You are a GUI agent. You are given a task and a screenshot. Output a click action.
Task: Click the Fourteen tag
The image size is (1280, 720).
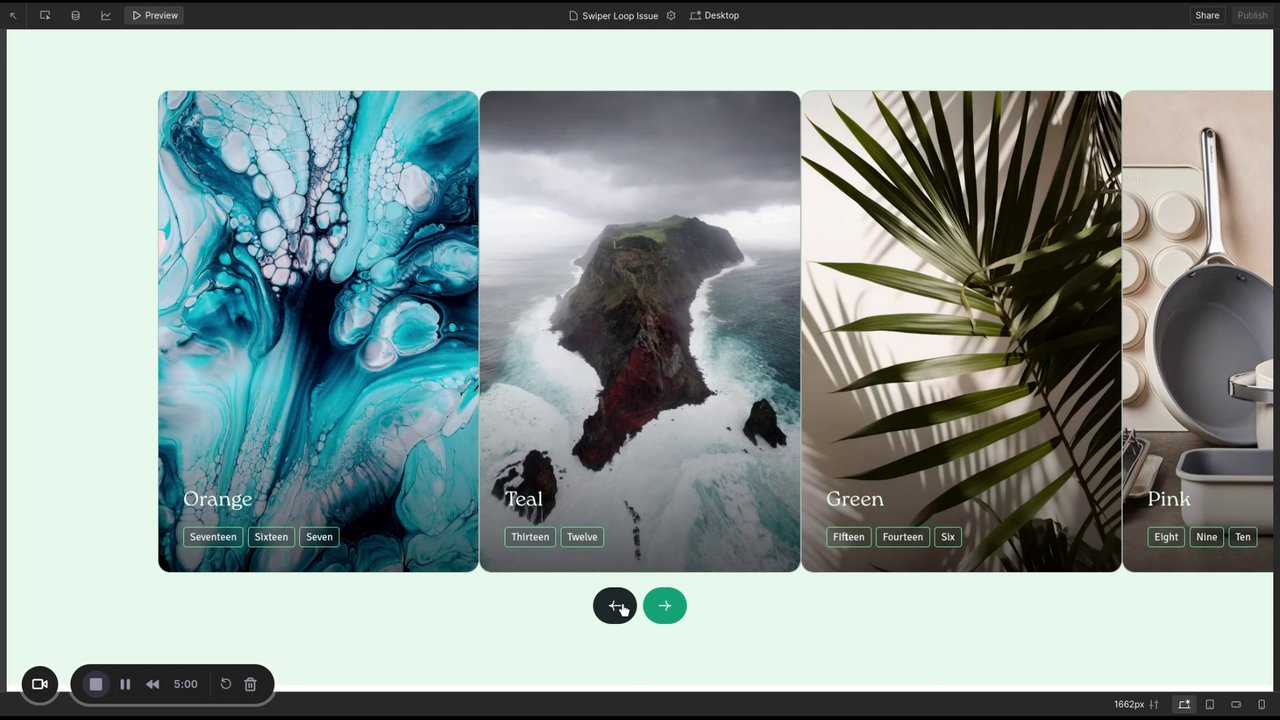tap(903, 537)
